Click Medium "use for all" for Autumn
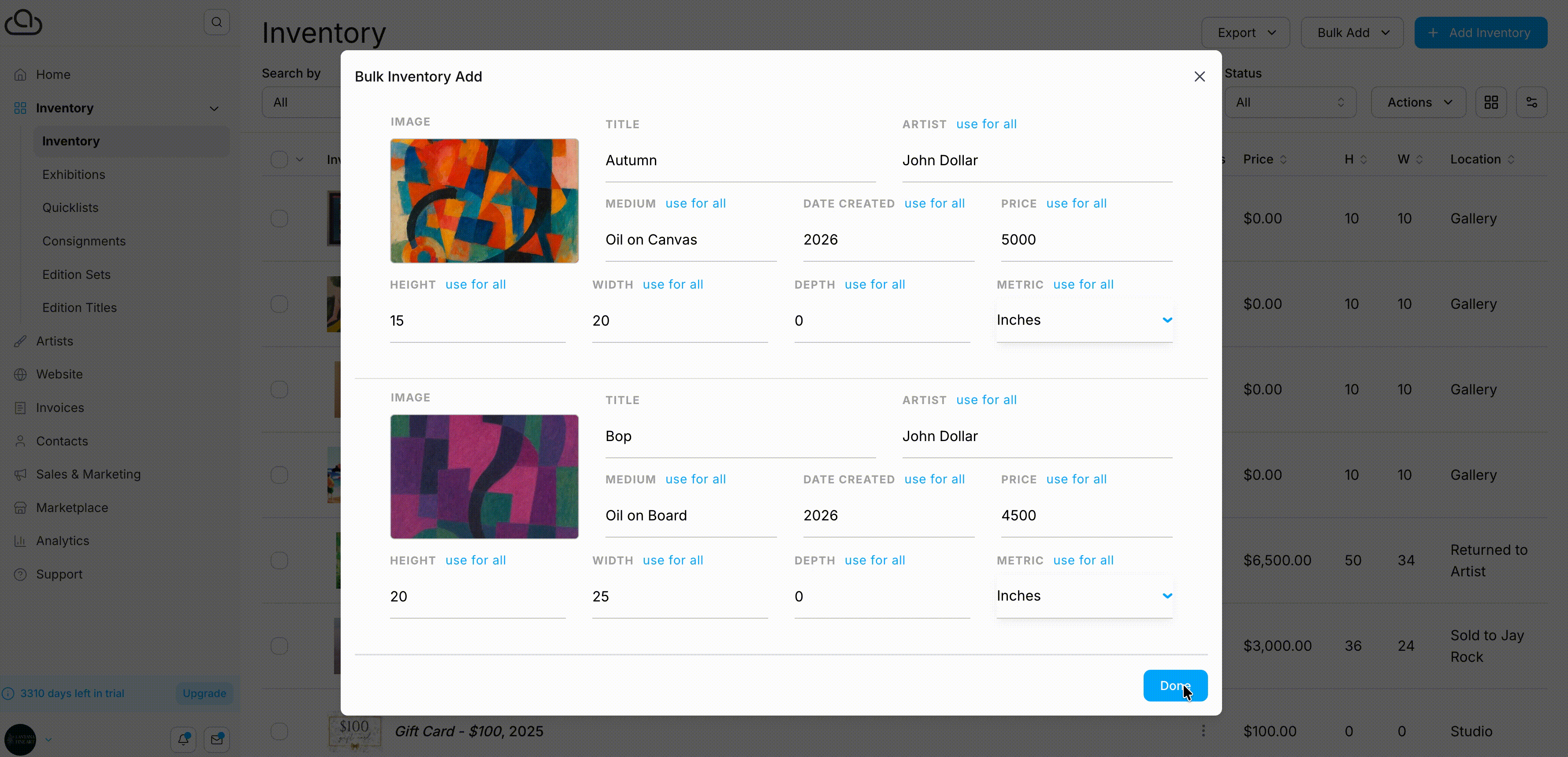The width and height of the screenshot is (1568, 757). pyautogui.click(x=696, y=204)
